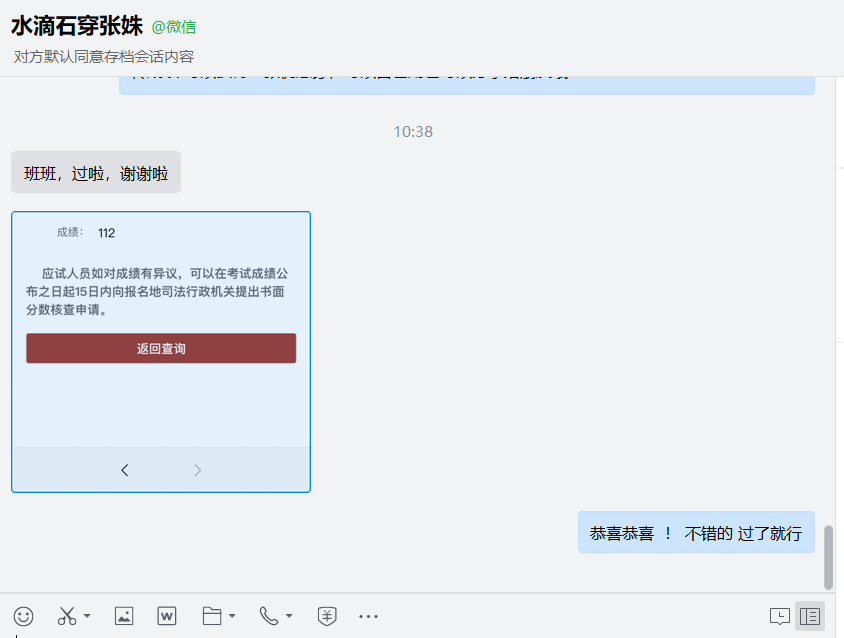Click the 返回查询 button in image

[x=161, y=348]
